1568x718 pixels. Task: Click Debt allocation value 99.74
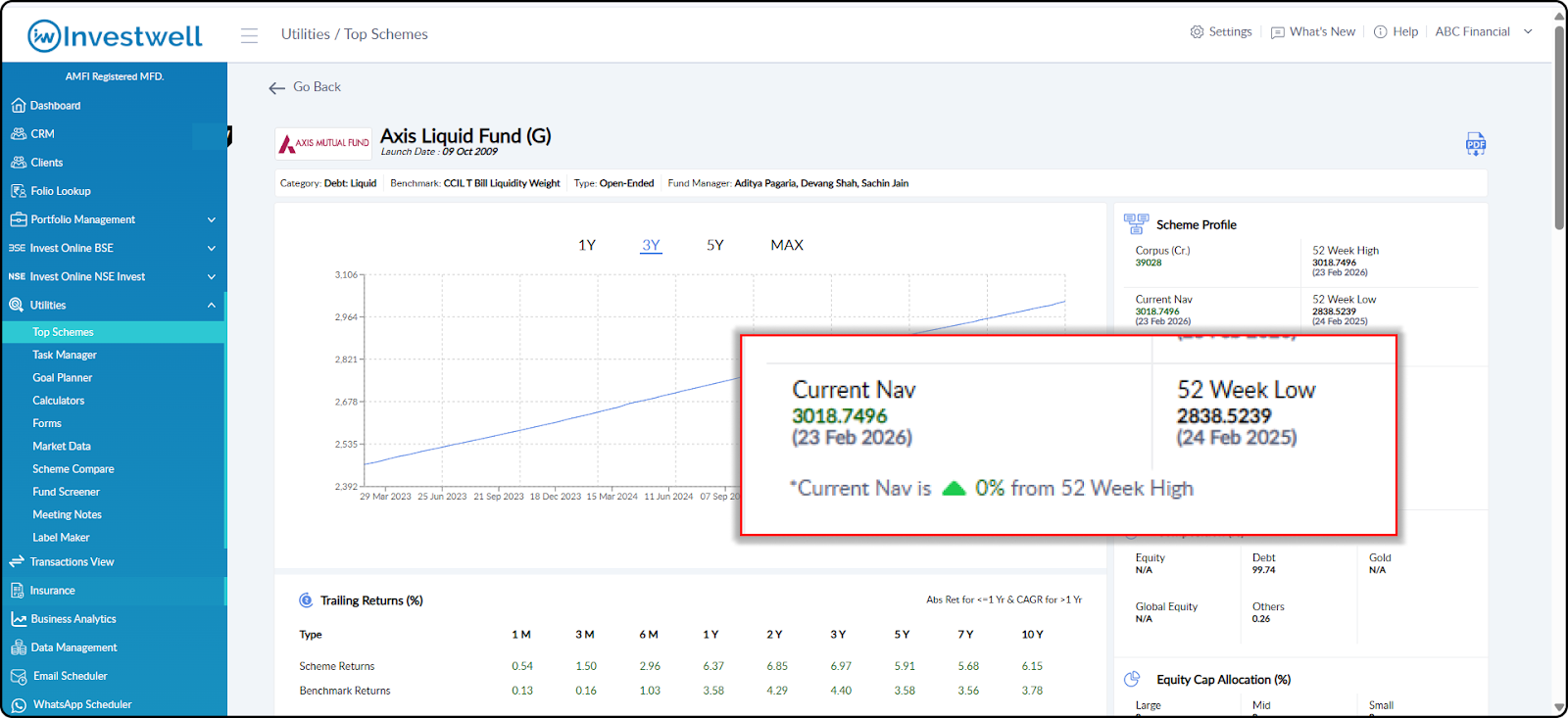[x=1263, y=570]
